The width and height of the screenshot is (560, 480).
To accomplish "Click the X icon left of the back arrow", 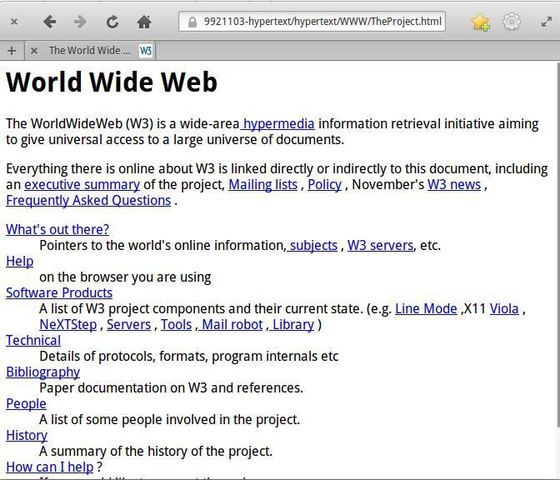I will pos(14,22).
